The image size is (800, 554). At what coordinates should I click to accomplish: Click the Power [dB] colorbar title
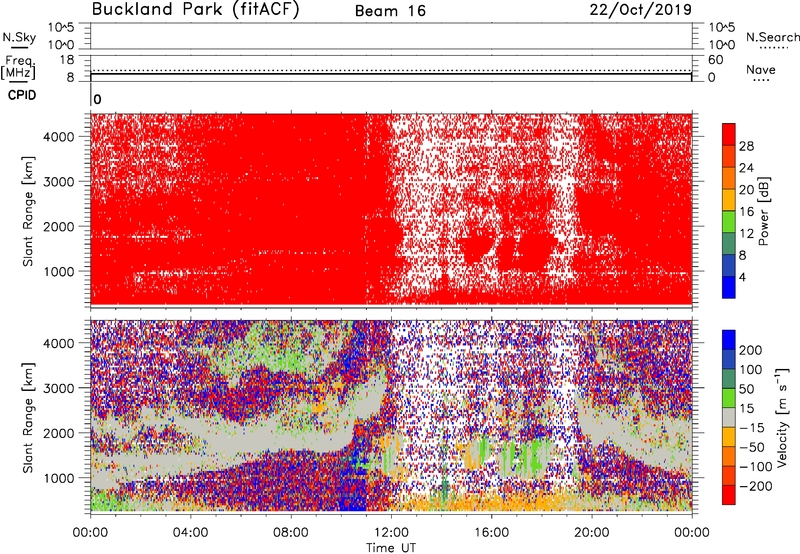click(x=764, y=211)
